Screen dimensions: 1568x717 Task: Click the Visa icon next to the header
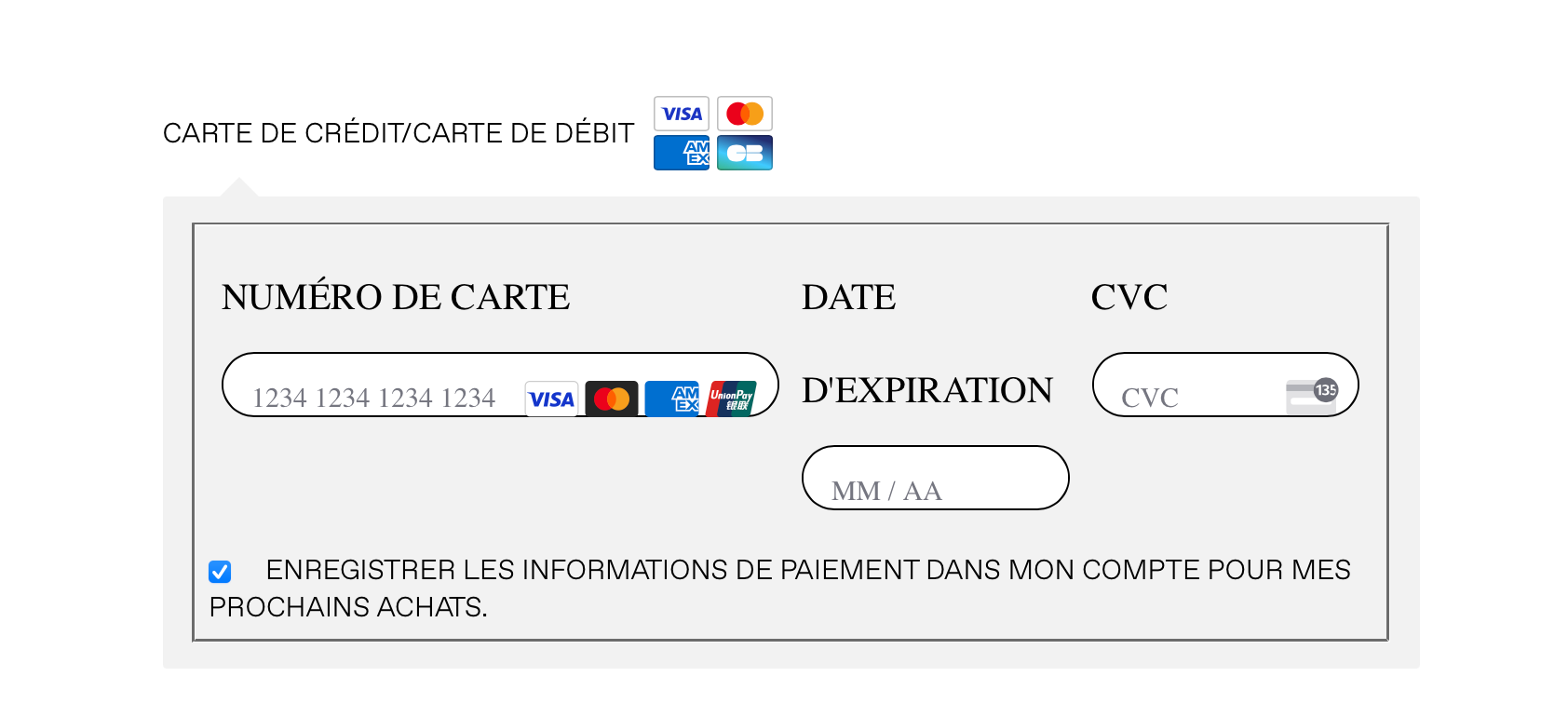click(681, 113)
